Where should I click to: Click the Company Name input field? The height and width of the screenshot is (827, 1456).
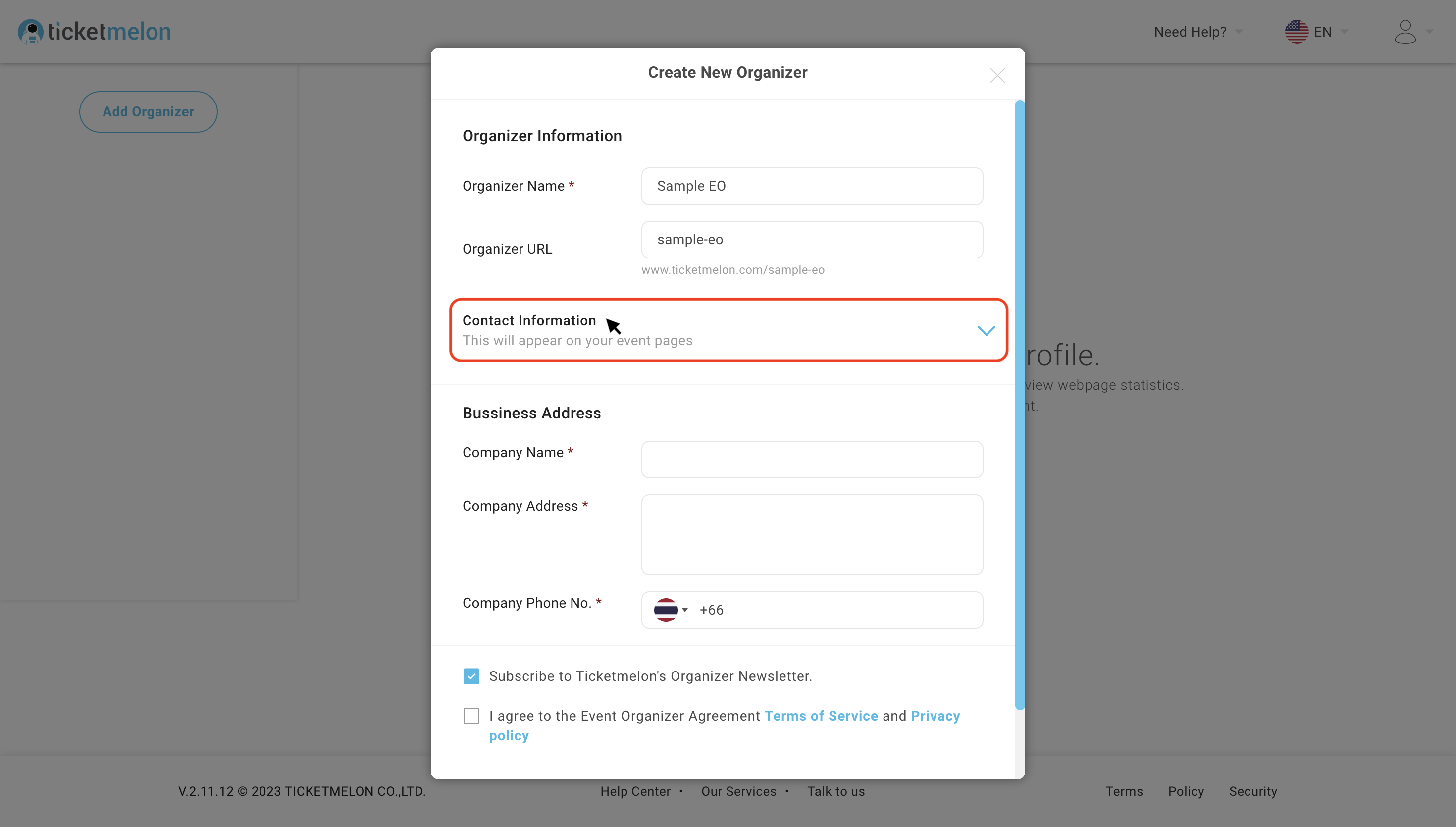tap(812, 460)
